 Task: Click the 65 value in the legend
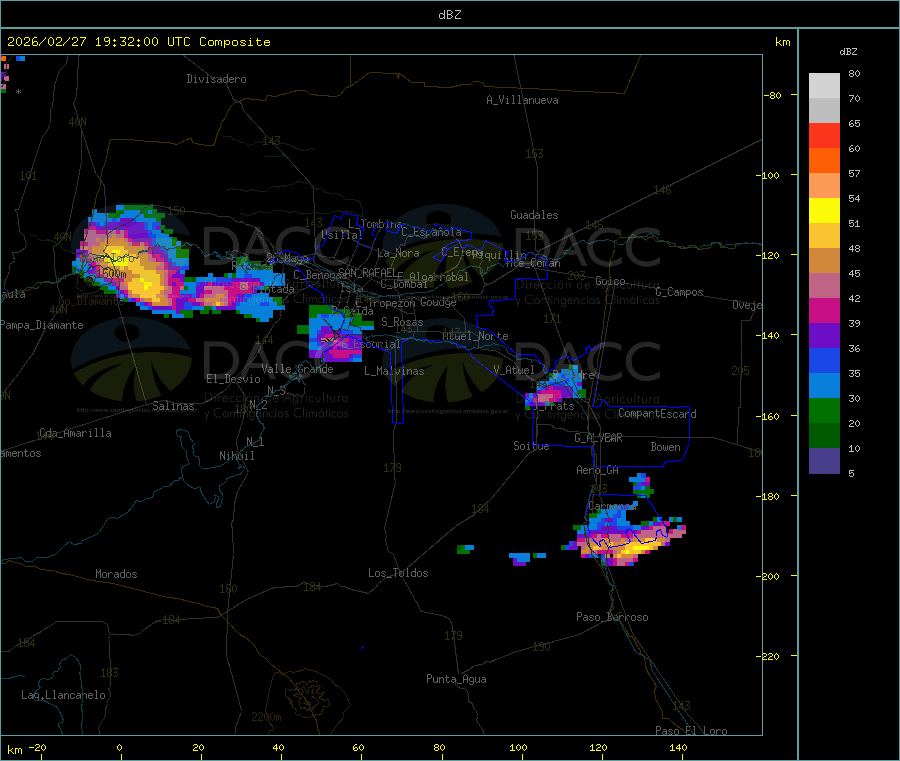854,123
